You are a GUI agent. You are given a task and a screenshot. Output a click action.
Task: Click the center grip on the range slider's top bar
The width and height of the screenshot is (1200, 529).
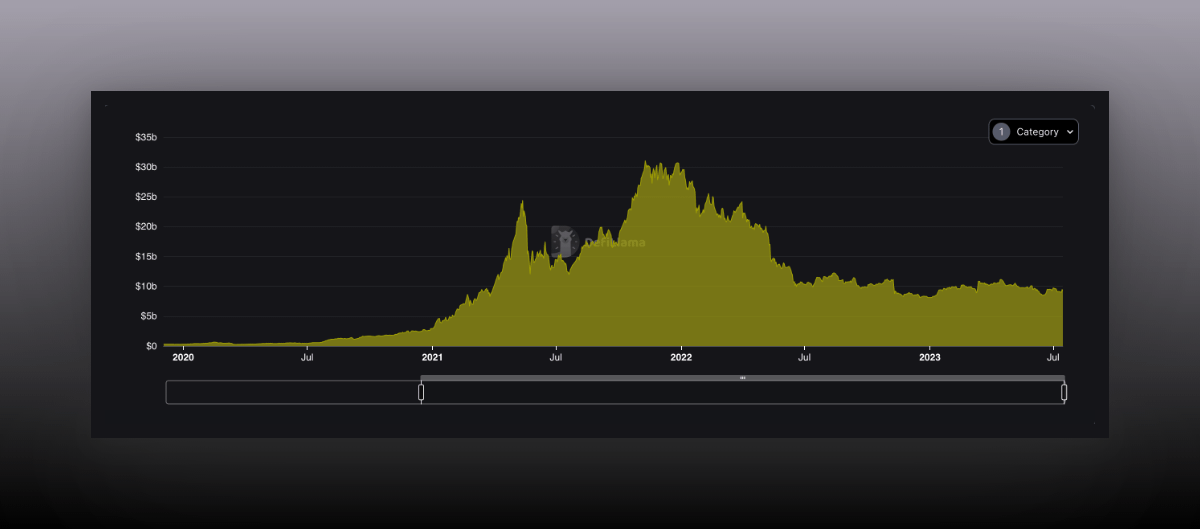742,378
